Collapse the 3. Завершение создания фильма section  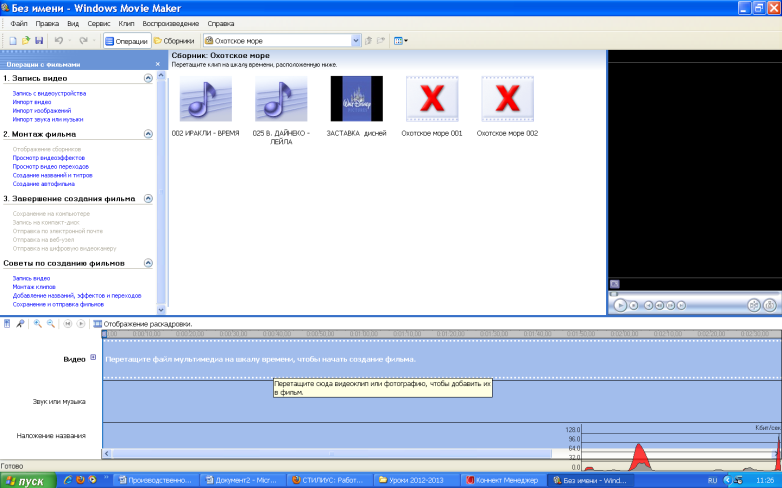[x=148, y=198]
